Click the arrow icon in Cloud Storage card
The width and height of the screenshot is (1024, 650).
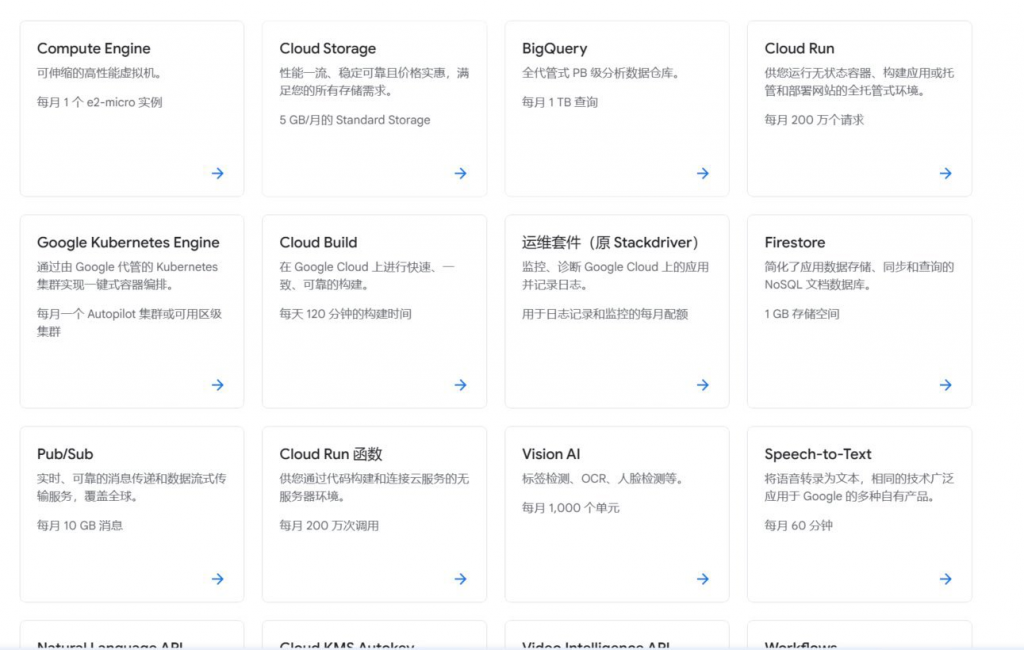click(x=460, y=173)
